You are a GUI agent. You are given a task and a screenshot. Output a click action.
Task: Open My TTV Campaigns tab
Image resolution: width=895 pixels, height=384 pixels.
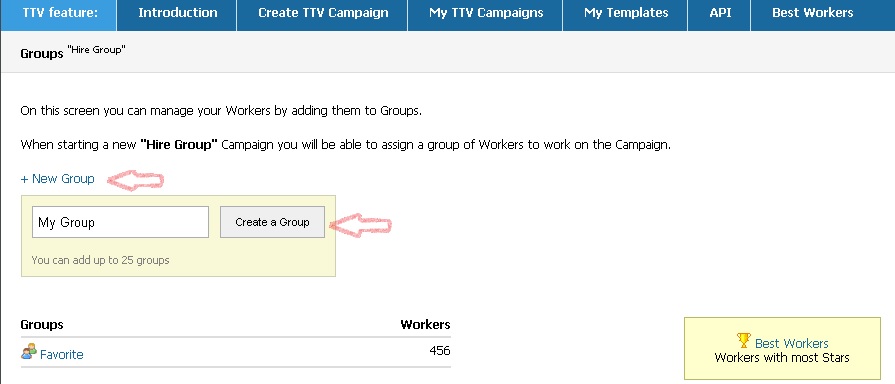[x=486, y=13]
